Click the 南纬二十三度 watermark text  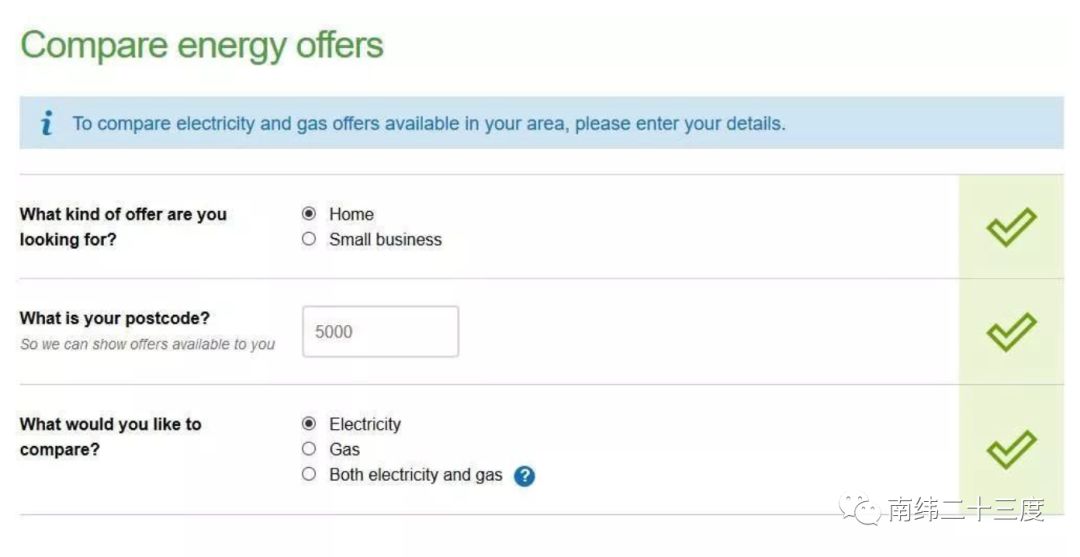tap(965, 511)
